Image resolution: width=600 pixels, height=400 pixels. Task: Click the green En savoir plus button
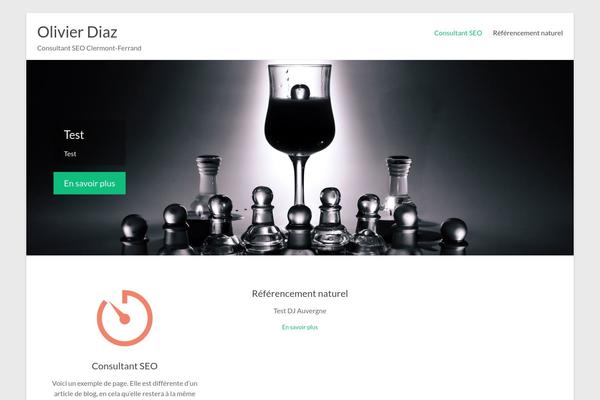(90, 183)
